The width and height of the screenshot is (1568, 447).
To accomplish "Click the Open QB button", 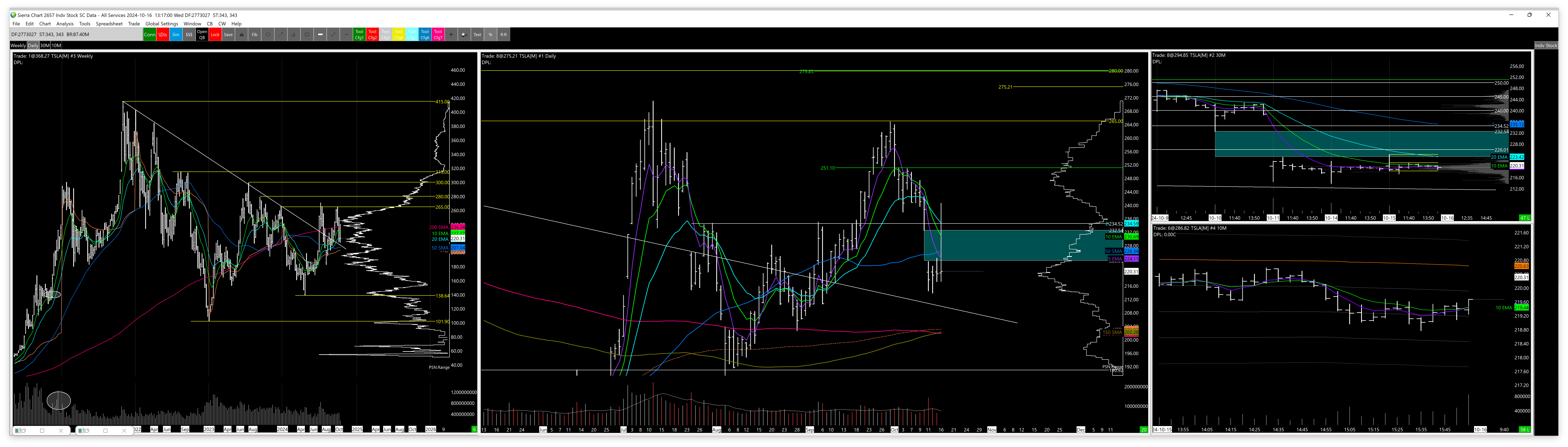I will pyautogui.click(x=202, y=35).
